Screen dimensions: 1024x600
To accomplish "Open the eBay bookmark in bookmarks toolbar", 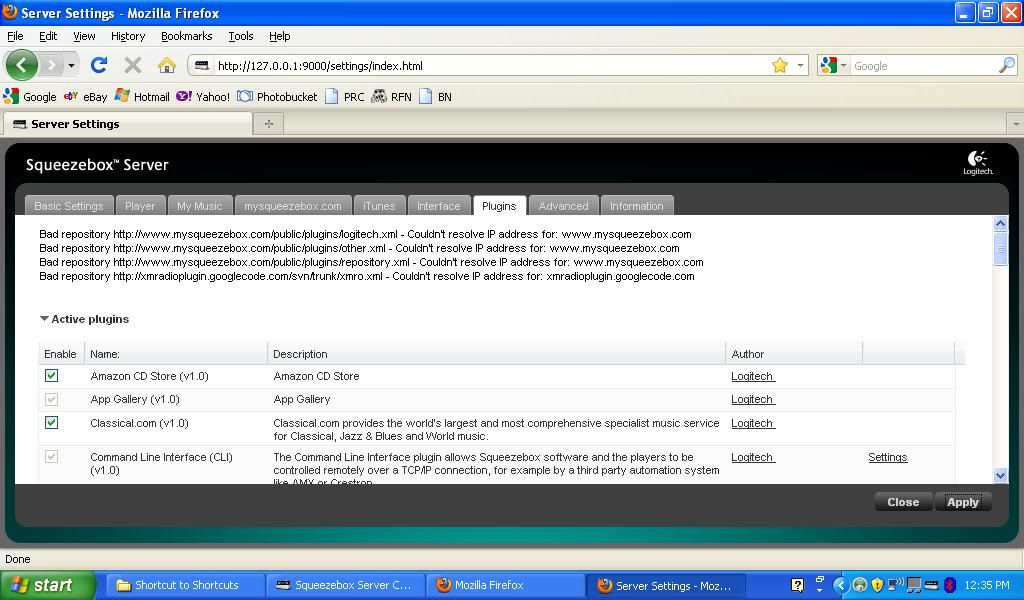I will click(85, 97).
